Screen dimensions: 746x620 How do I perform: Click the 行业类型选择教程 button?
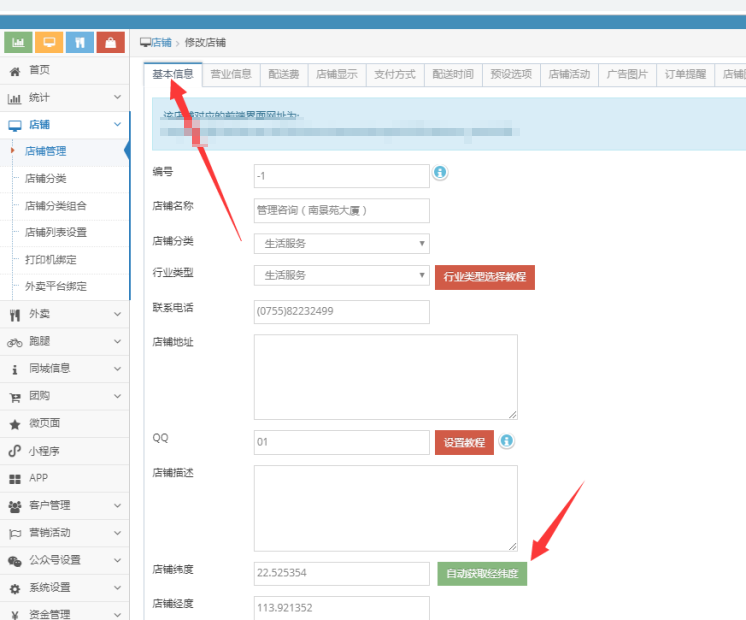[x=484, y=277]
